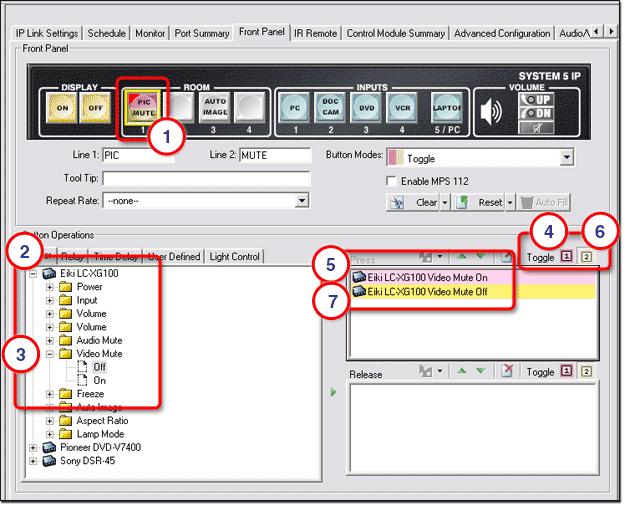The height and width of the screenshot is (511, 630).
Task: Select Press toggle state 1
Action: click(x=568, y=257)
